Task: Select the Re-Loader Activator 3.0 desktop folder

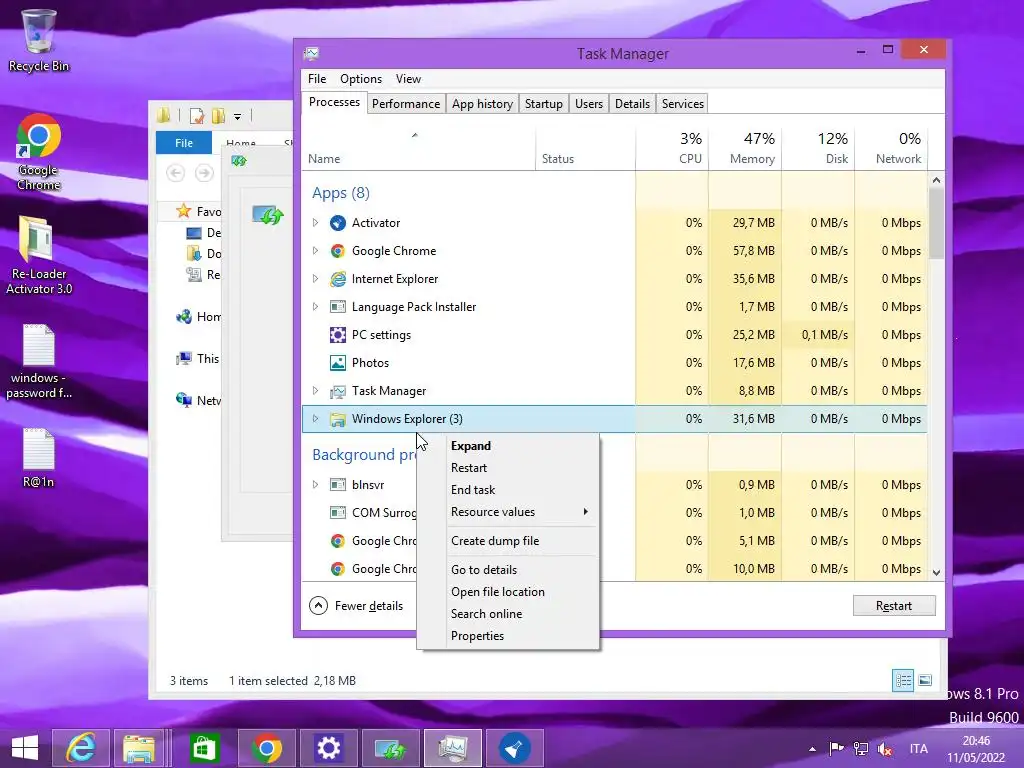Action: point(39,255)
